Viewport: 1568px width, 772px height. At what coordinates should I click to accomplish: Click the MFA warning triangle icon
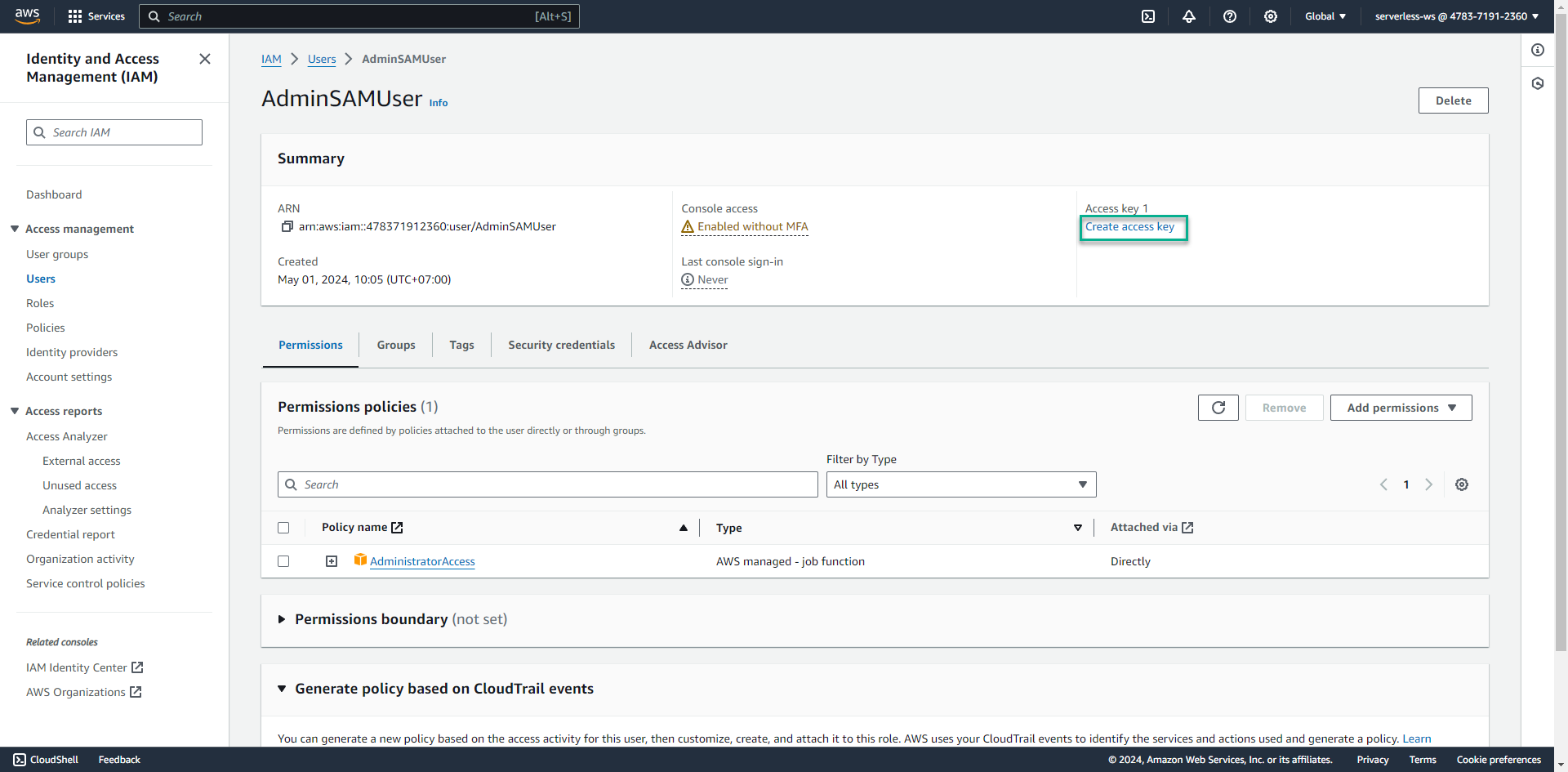[688, 226]
